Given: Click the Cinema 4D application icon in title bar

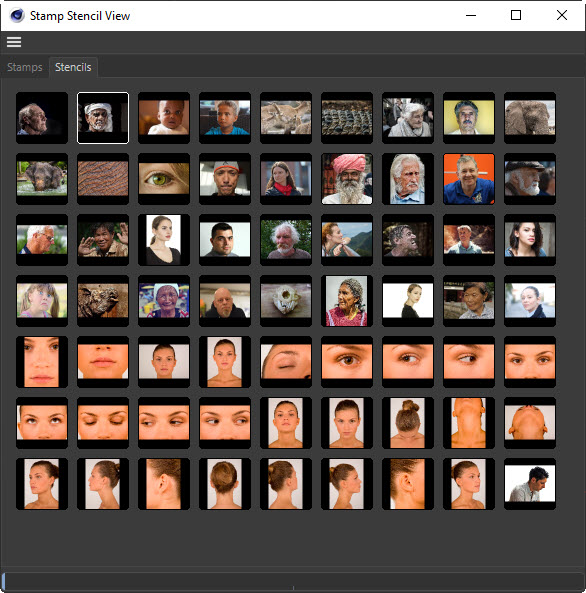Looking at the screenshot, I should click(17, 16).
